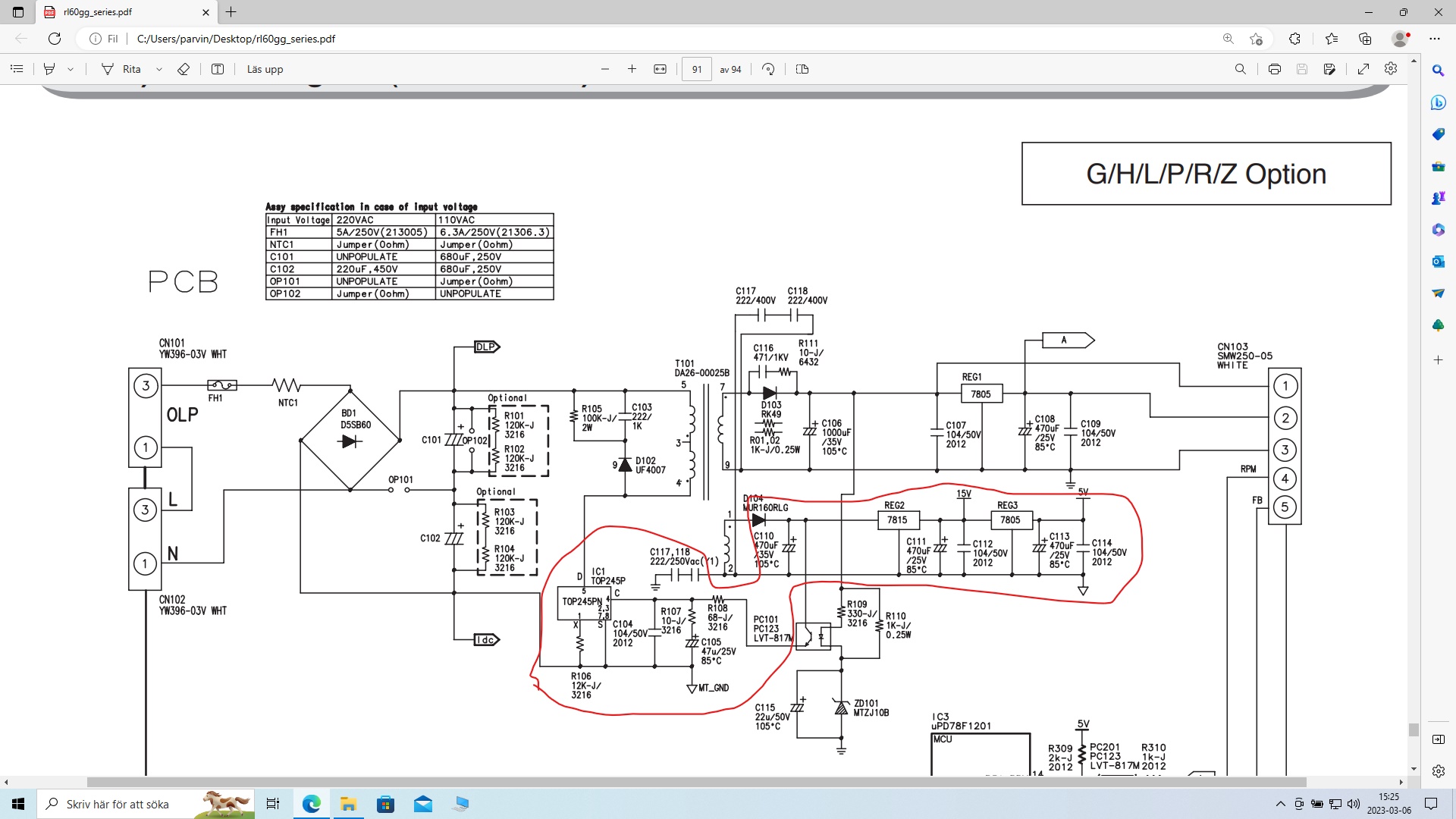This screenshot has width=1456, height=819.
Task: Expand the Rita draw options dropdown
Action: pos(159,69)
